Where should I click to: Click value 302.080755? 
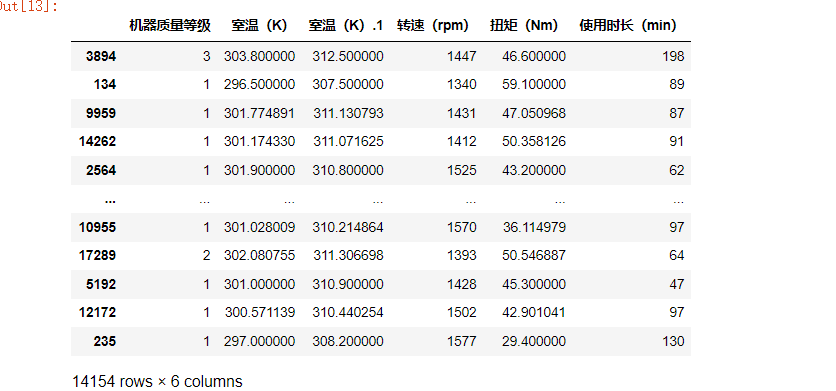coord(260,256)
